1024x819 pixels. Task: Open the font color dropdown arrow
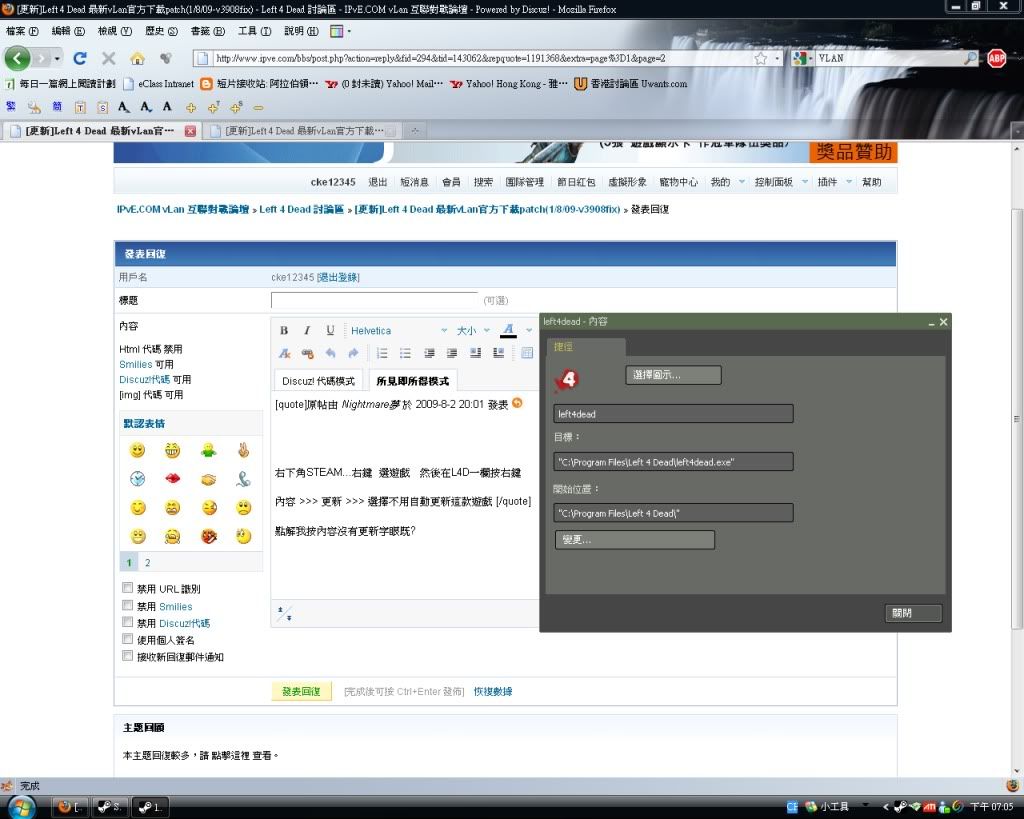528,331
